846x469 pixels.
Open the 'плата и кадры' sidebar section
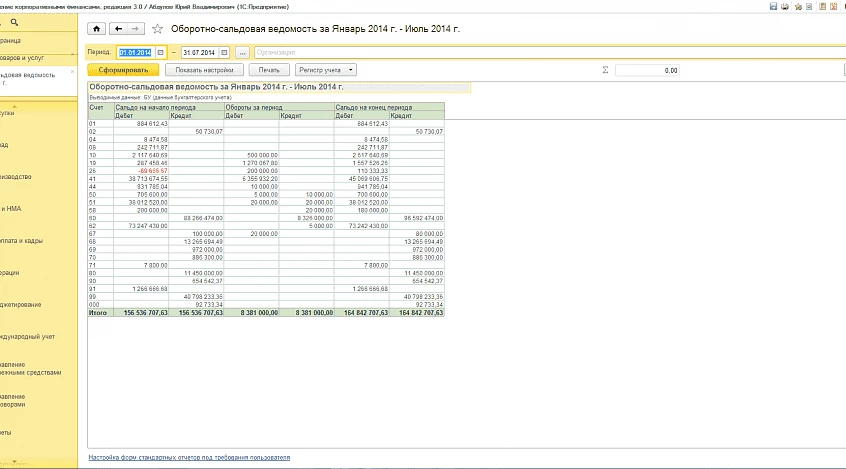22,241
